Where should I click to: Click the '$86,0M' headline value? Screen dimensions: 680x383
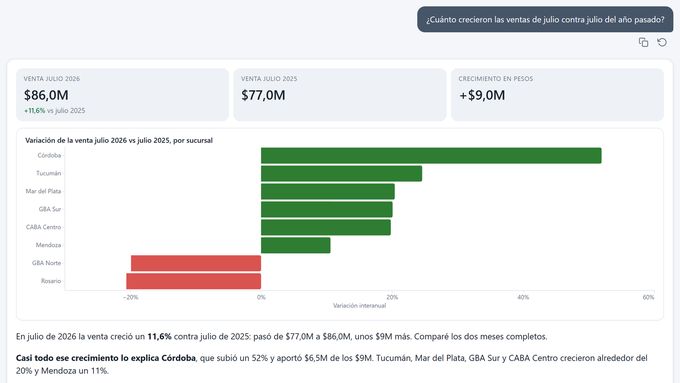tap(46, 95)
